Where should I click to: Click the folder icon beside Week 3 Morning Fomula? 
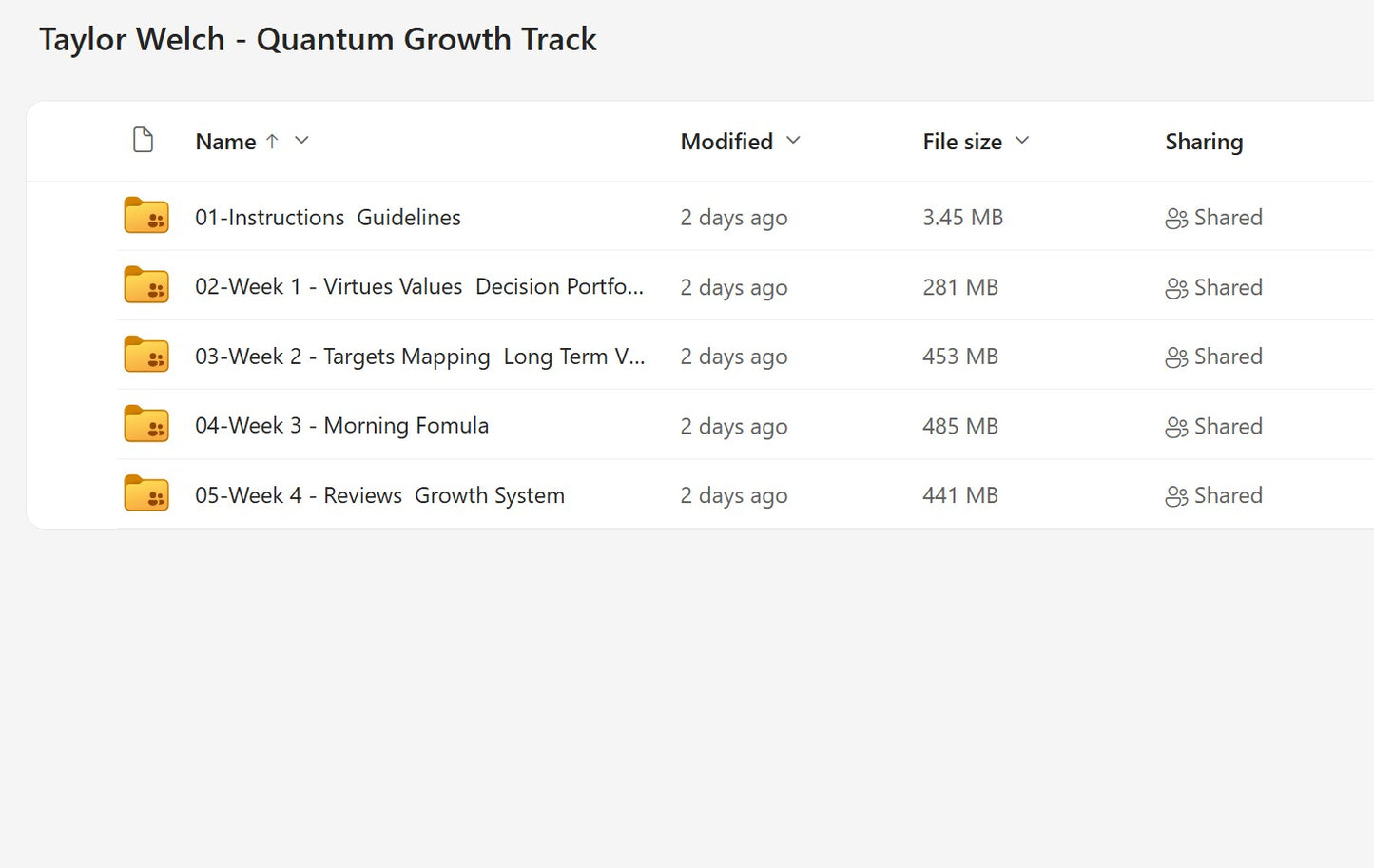point(145,424)
